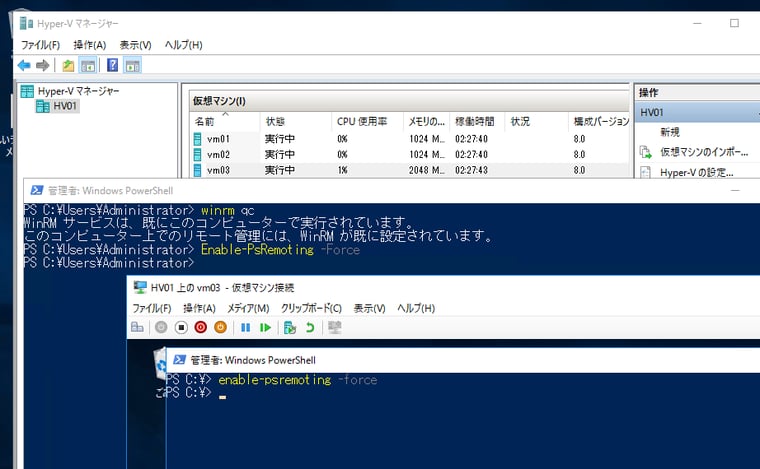Sort by 構成バージョン column header
760x469 pixels.
pyautogui.click(x=601, y=122)
